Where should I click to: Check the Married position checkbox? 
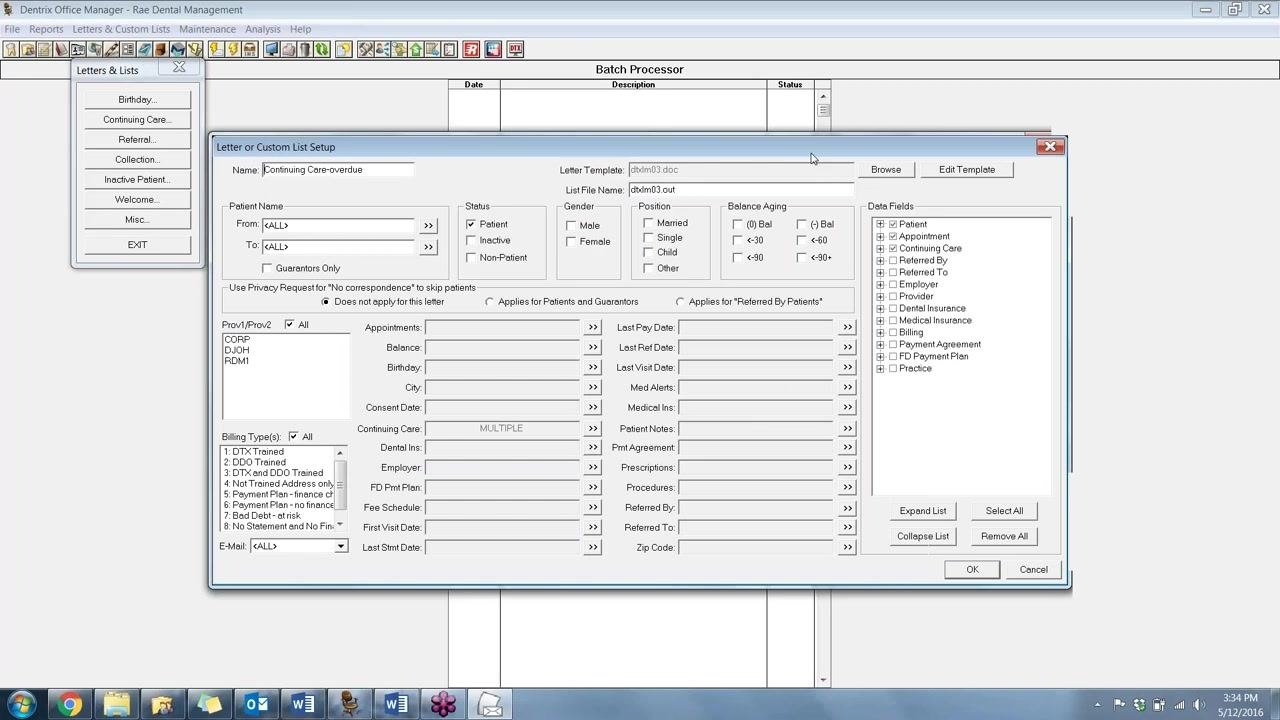648,223
